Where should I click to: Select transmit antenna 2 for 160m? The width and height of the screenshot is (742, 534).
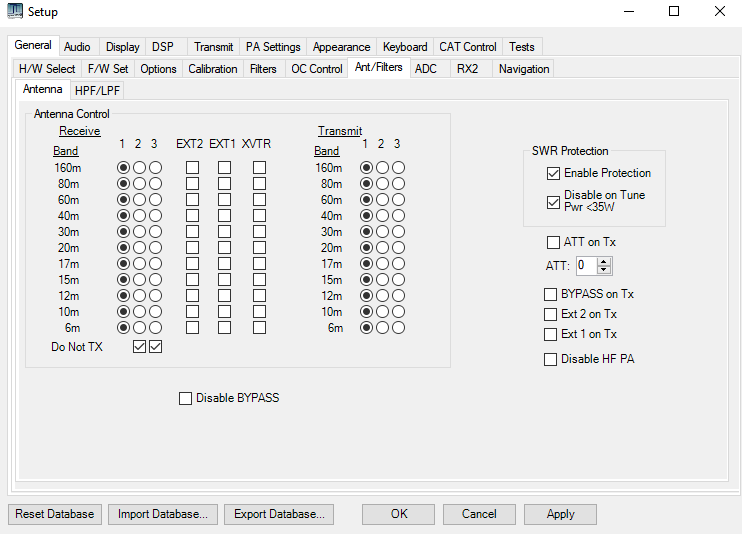(x=382, y=168)
